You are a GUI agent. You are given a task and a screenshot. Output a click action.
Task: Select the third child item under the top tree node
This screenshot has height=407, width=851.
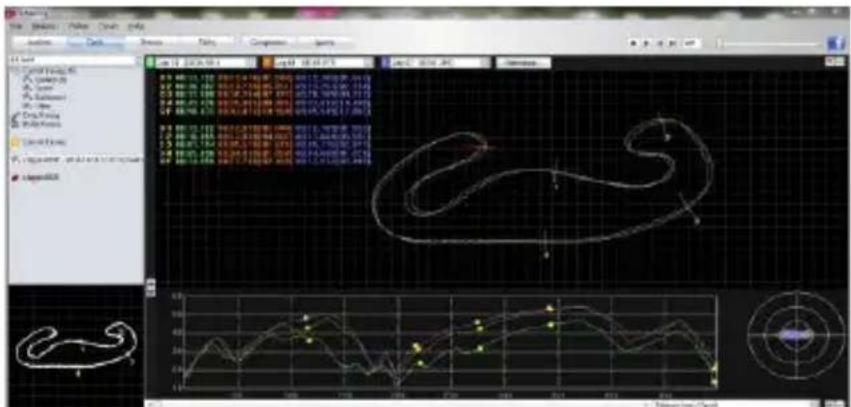pos(45,97)
